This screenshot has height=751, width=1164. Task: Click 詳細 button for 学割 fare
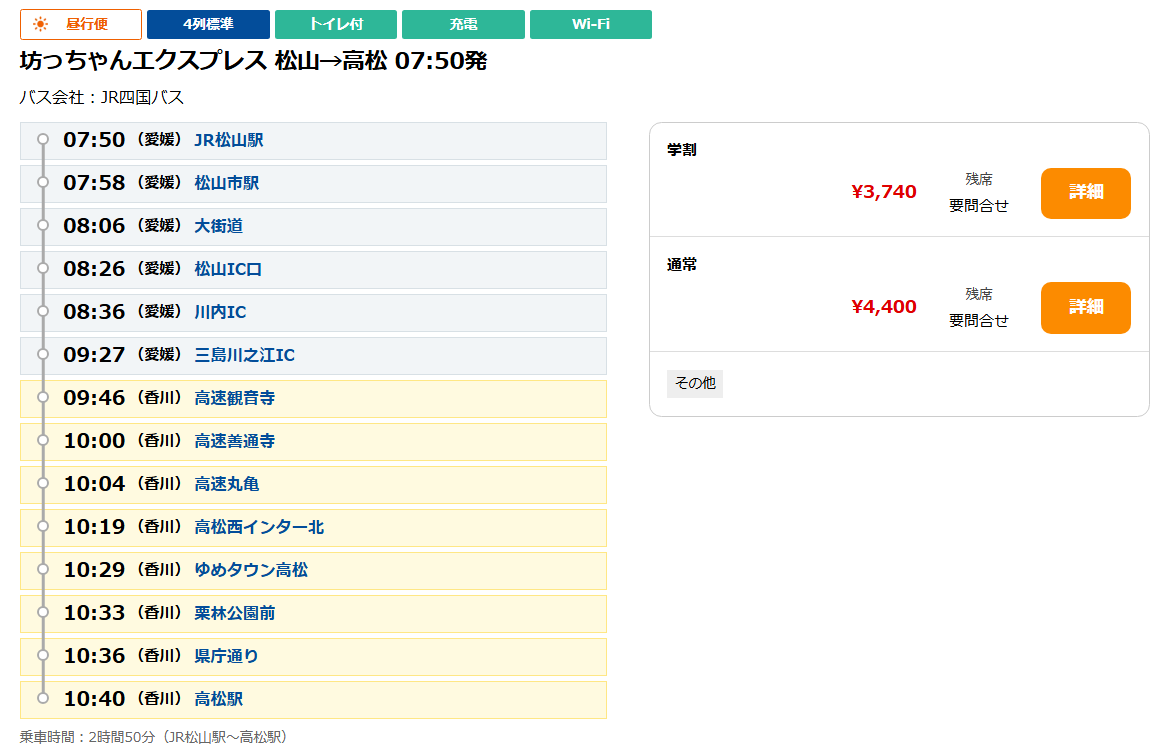pos(1085,193)
